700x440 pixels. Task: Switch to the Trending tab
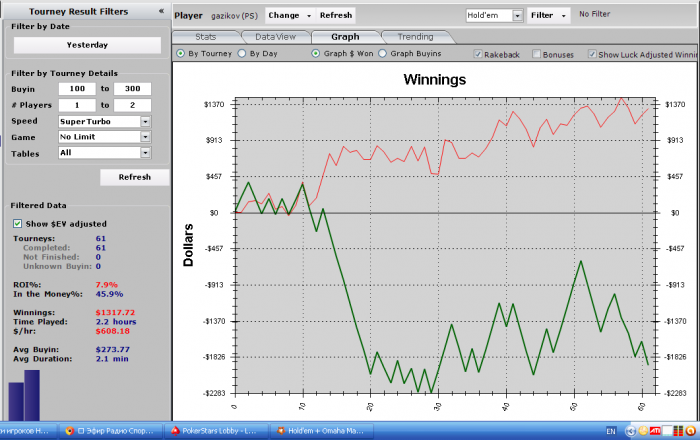416,37
